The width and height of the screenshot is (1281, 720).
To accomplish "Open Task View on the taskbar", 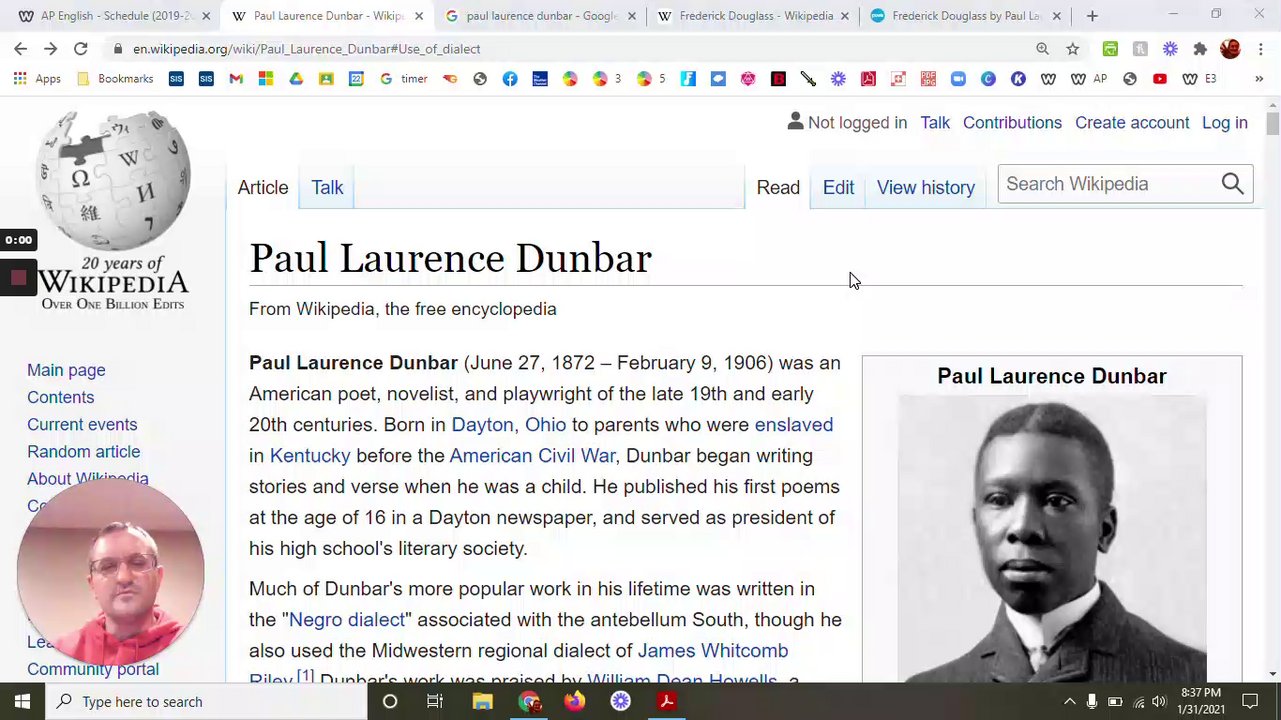I will pyautogui.click(x=434, y=701).
